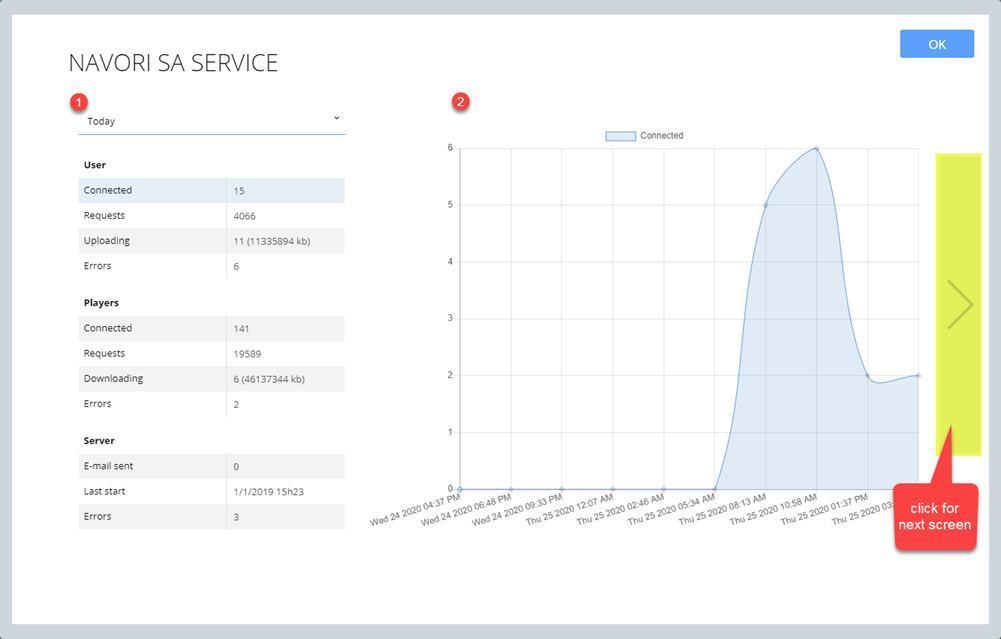Click chart peak point at value 6
This screenshot has width=1001, height=639.
816,148
